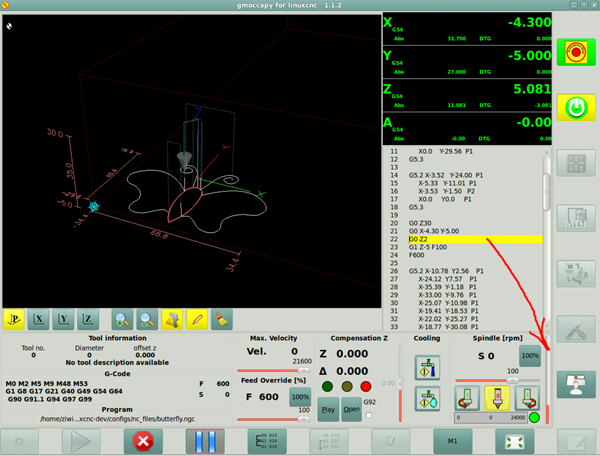Click the M1 optional stop button
600x456 pixels.
tap(452, 441)
